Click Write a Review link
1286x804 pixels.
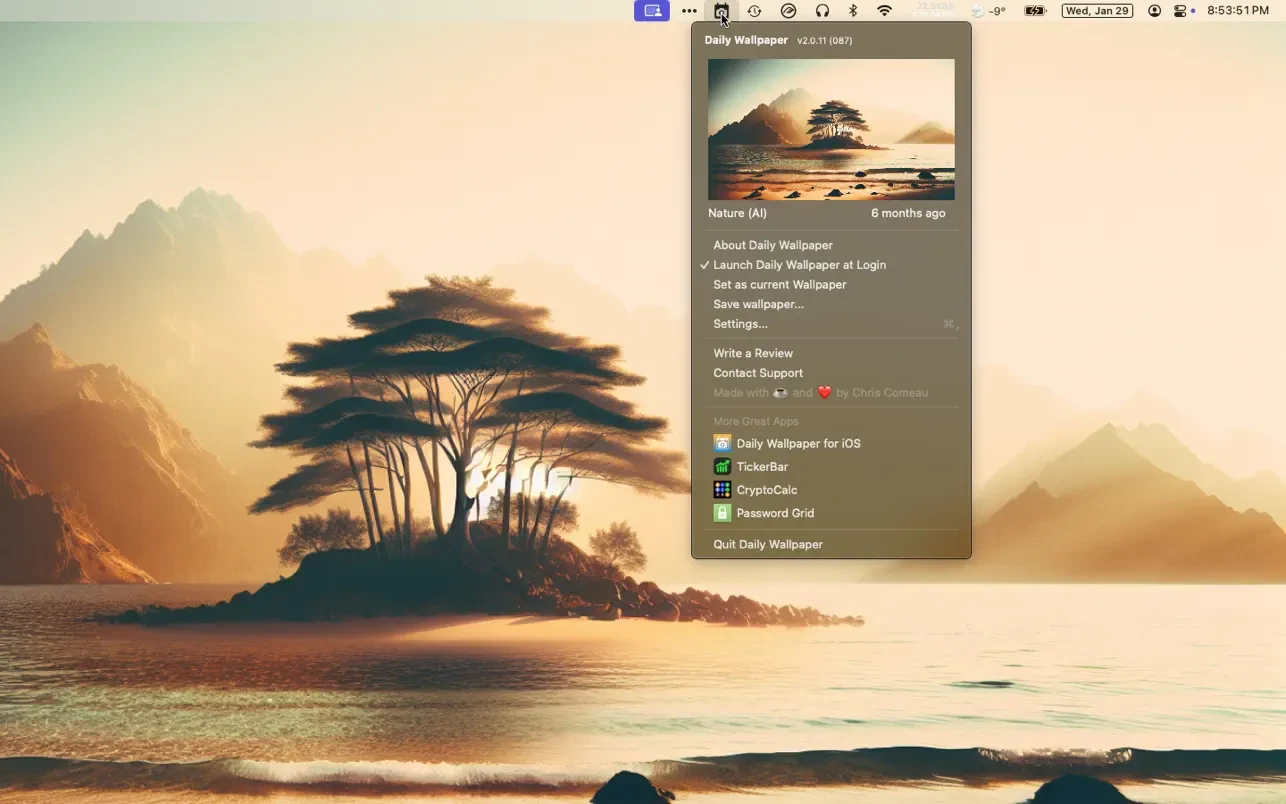(752, 353)
